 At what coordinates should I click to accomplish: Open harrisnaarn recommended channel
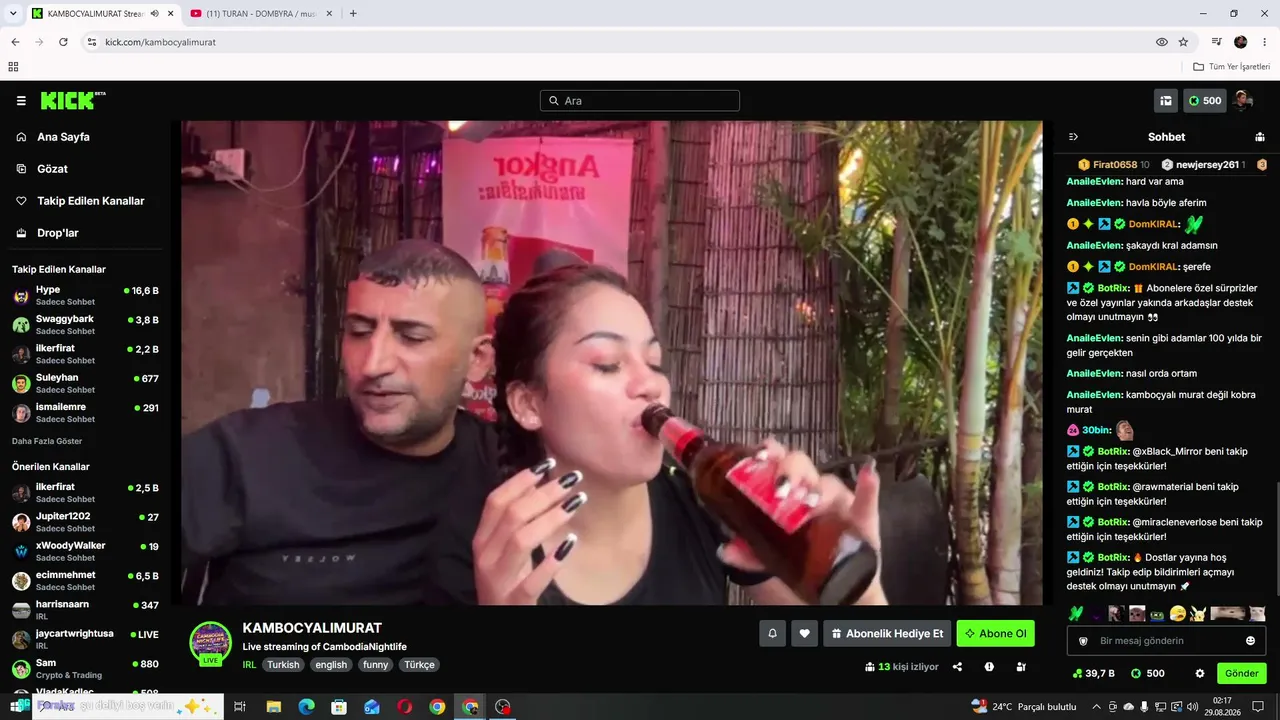coord(85,610)
